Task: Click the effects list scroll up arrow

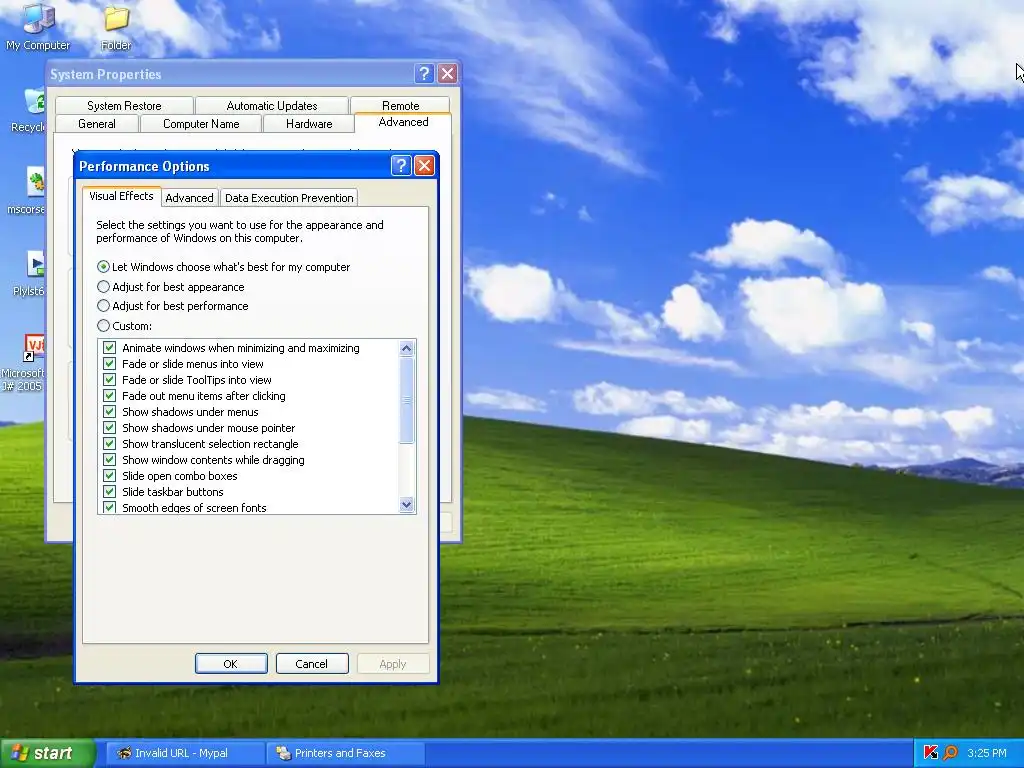Action: (x=407, y=348)
